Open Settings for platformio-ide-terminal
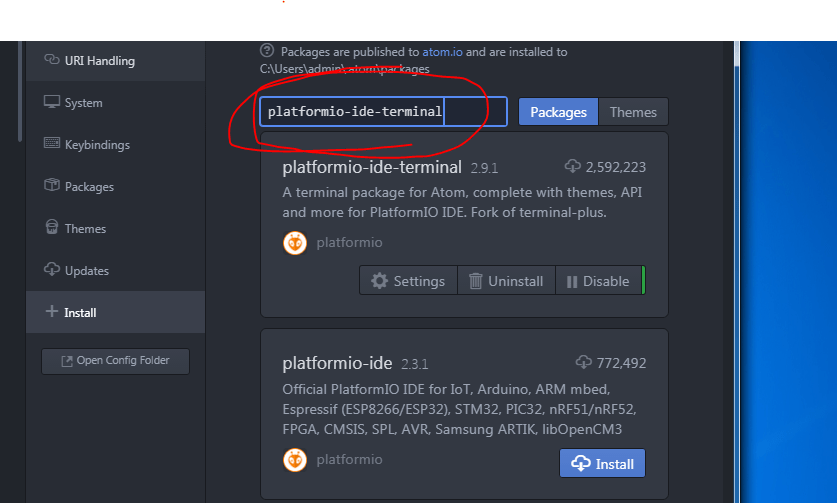This screenshot has width=837, height=503. click(408, 281)
